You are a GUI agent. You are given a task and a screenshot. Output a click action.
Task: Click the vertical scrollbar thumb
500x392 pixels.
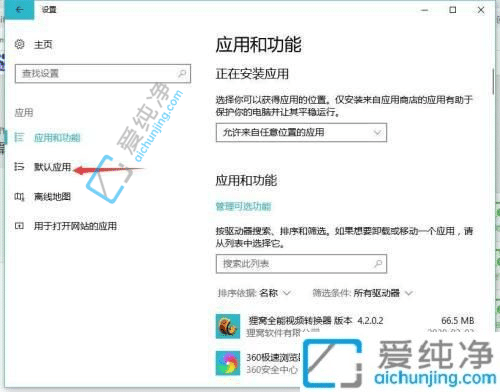pos(494,81)
